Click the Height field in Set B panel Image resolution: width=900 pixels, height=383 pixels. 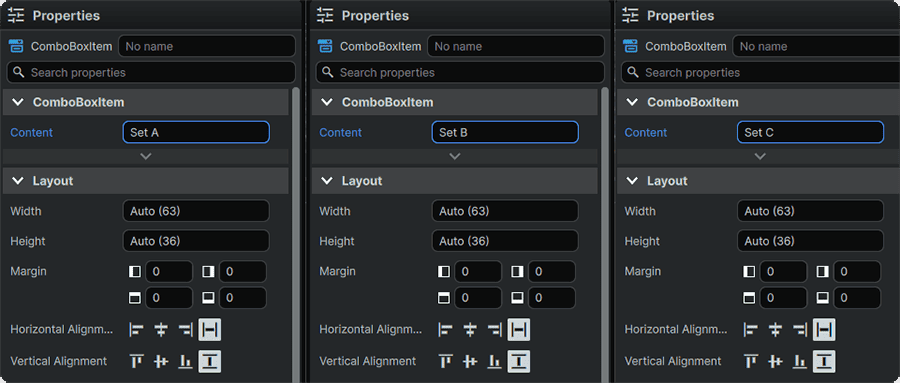point(505,241)
